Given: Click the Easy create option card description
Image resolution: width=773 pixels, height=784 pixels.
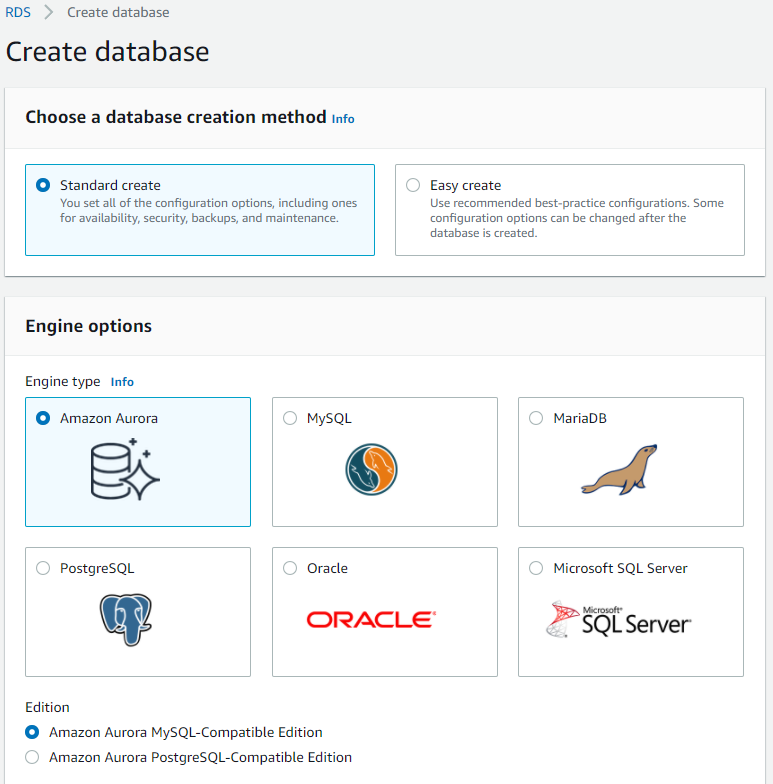Looking at the screenshot, I should 576,218.
